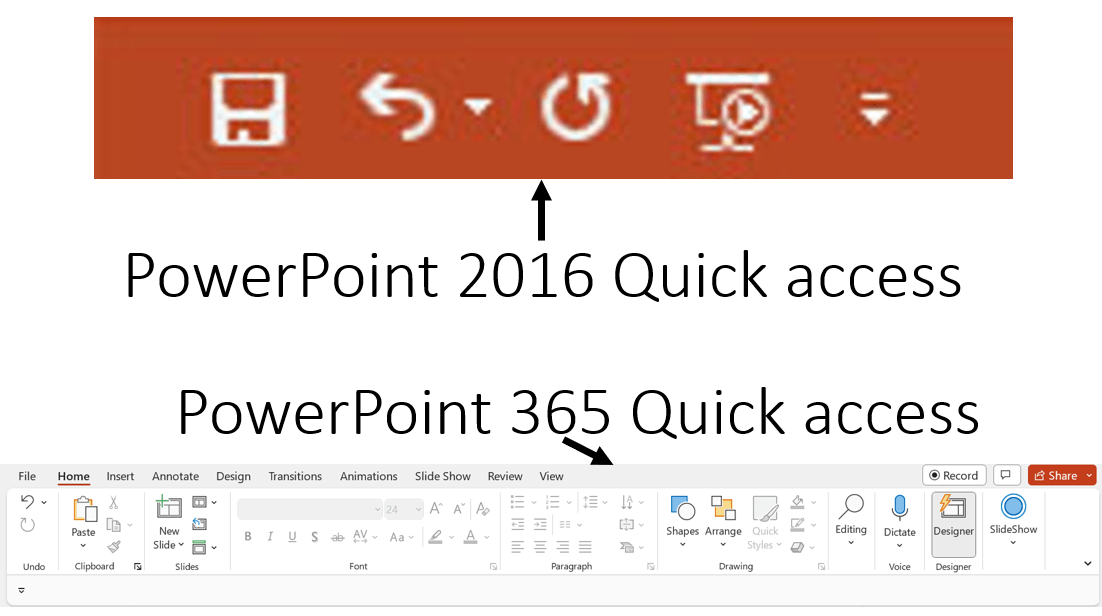Click the Text Direction icon

pos(627,502)
